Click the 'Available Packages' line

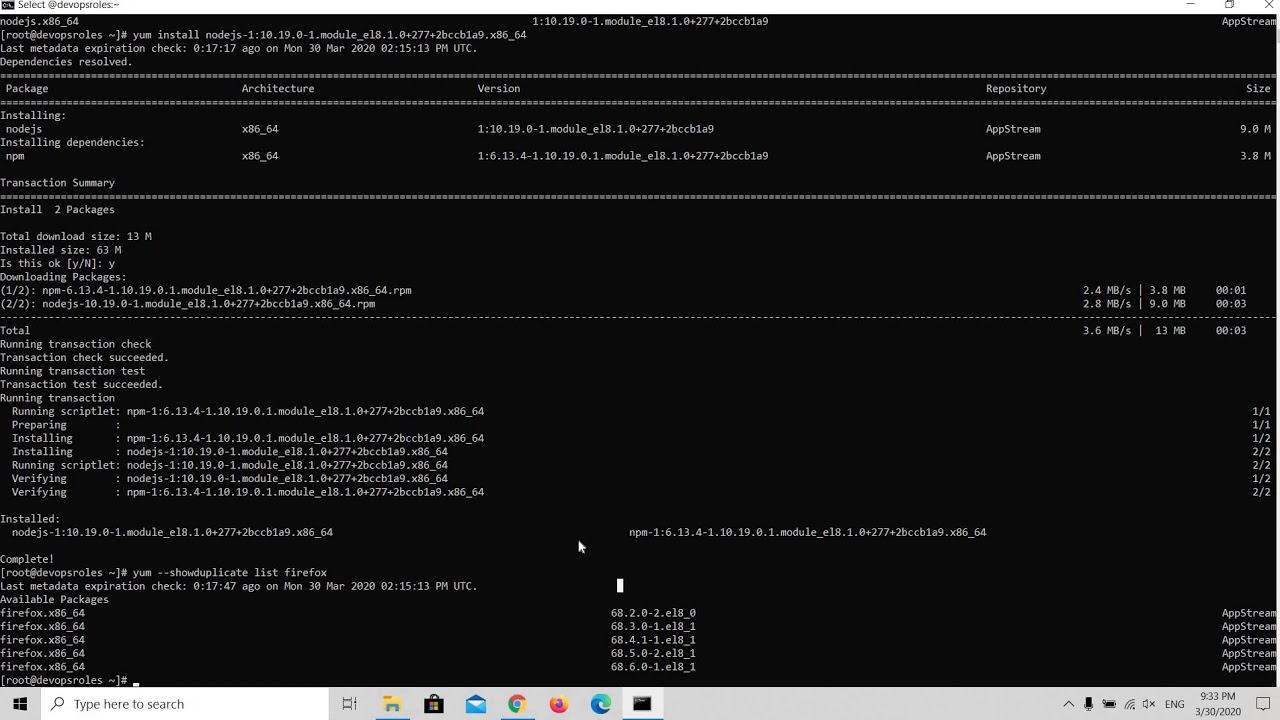tap(54, 600)
